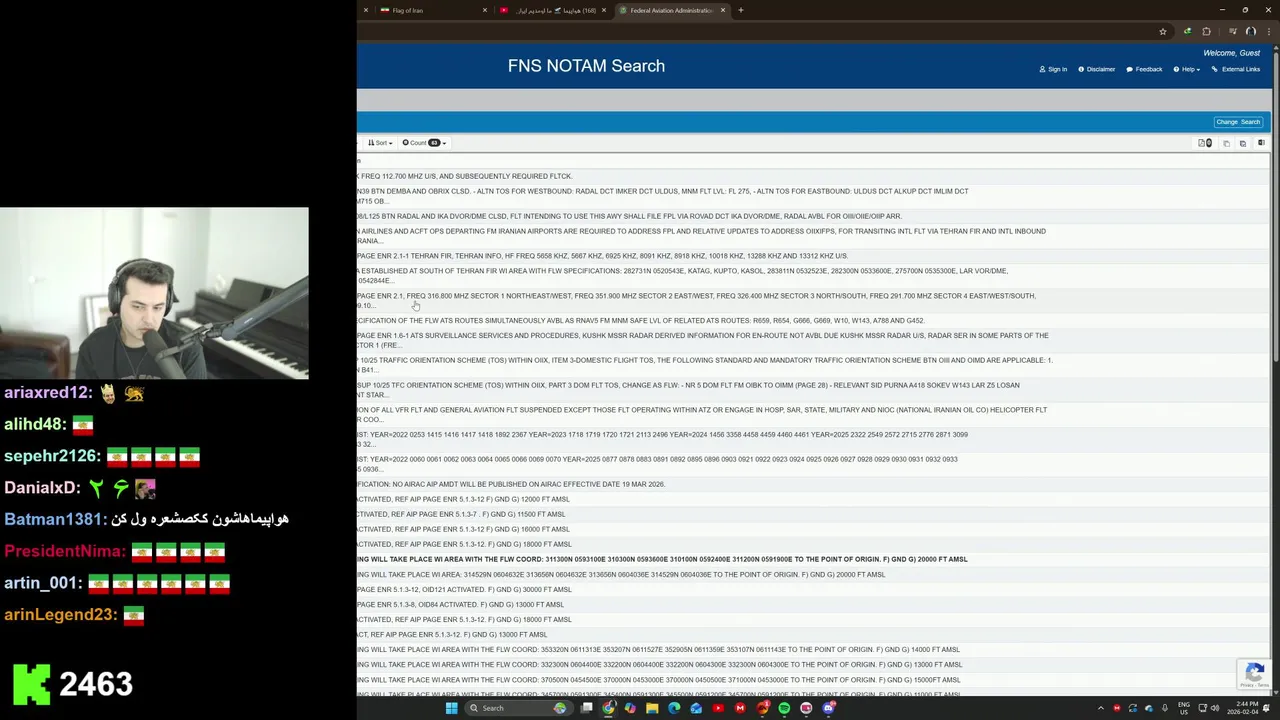This screenshot has width=1280, height=720.
Task: Open the Sign In link
Action: click(1053, 69)
